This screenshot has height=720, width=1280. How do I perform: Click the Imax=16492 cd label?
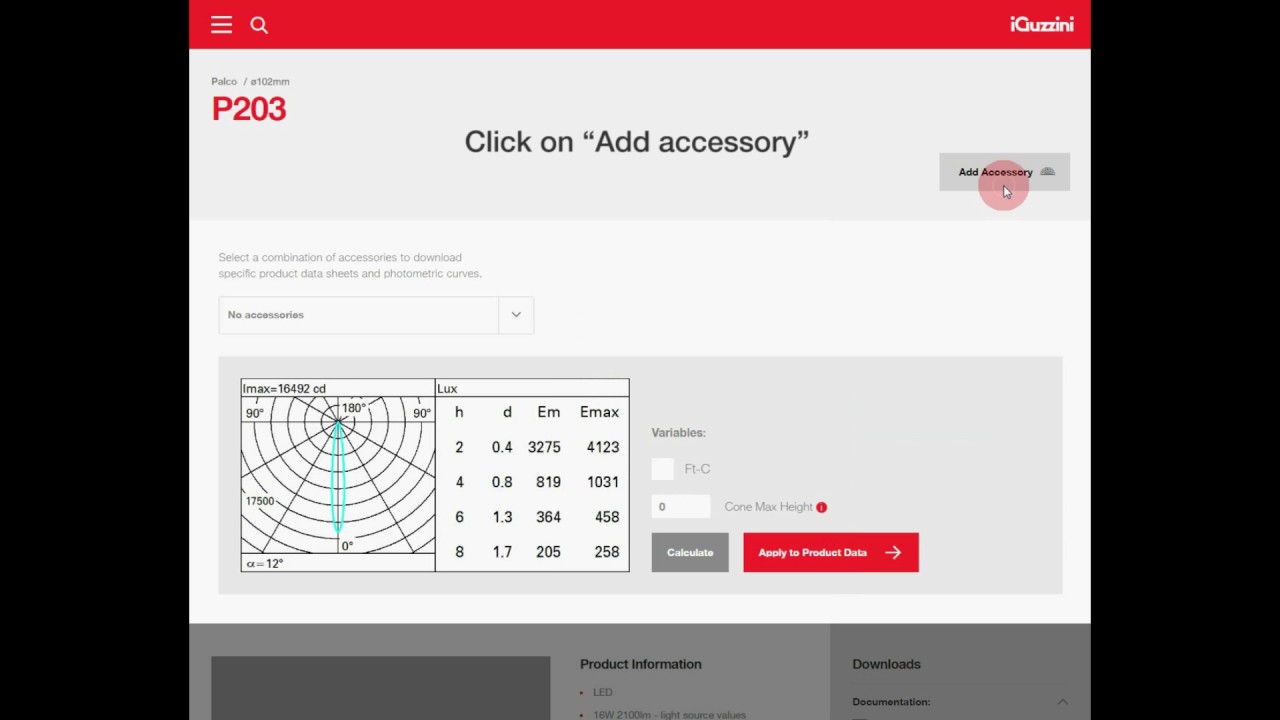[x=284, y=388]
